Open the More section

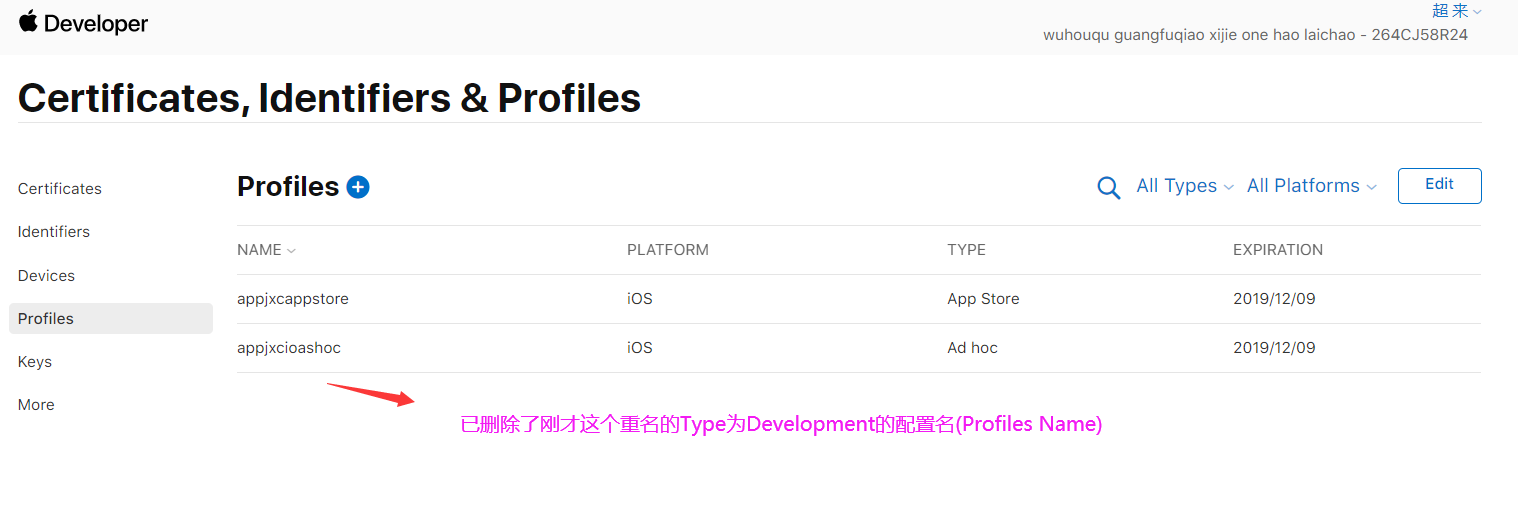click(x=36, y=405)
